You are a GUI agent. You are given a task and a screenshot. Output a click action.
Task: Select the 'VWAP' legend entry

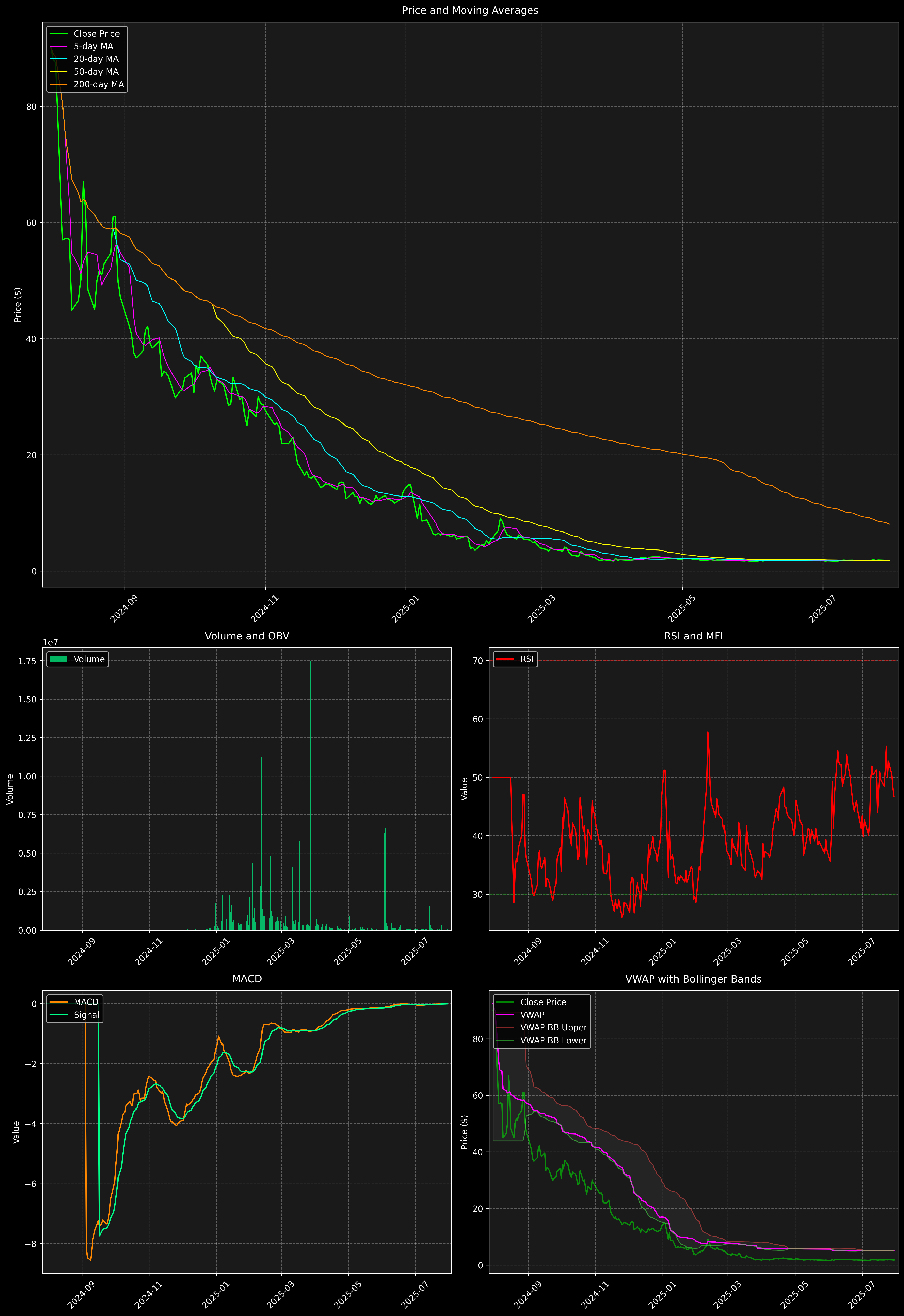coord(521,1015)
